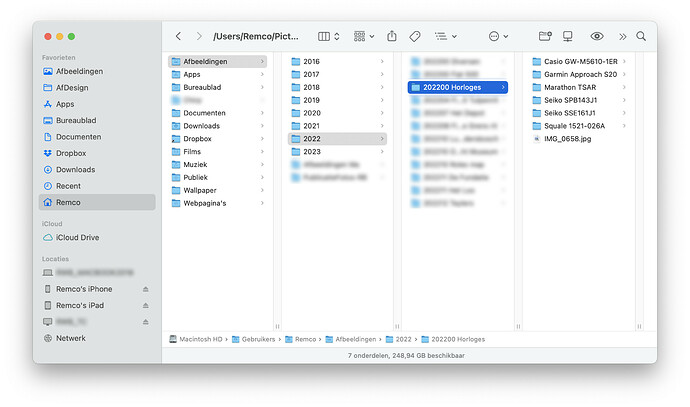Select the Webpagina's folder
The height and width of the screenshot is (407, 690).
(217, 203)
